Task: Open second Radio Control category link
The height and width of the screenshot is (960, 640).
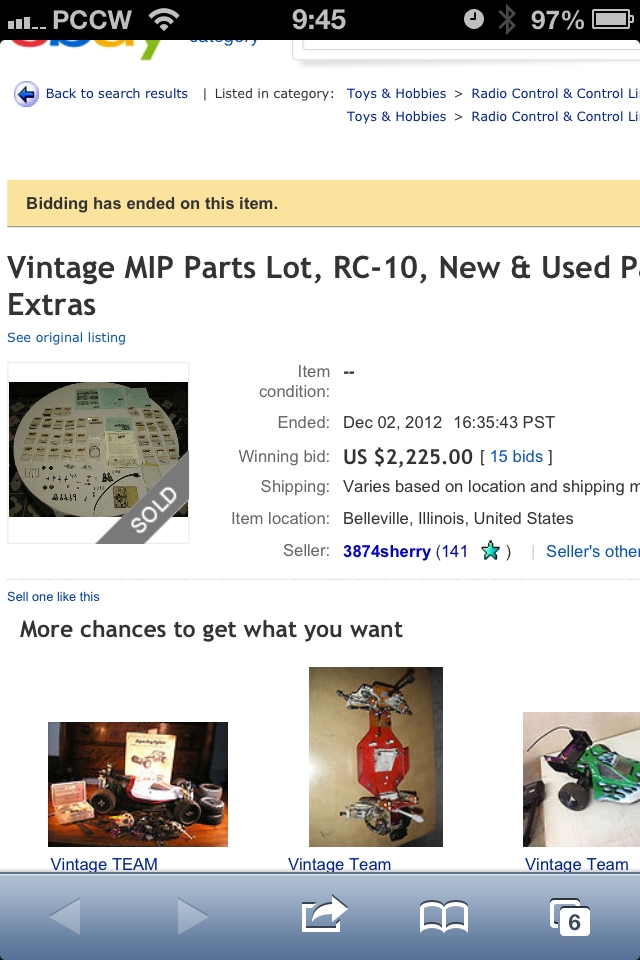Action: [x=554, y=117]
